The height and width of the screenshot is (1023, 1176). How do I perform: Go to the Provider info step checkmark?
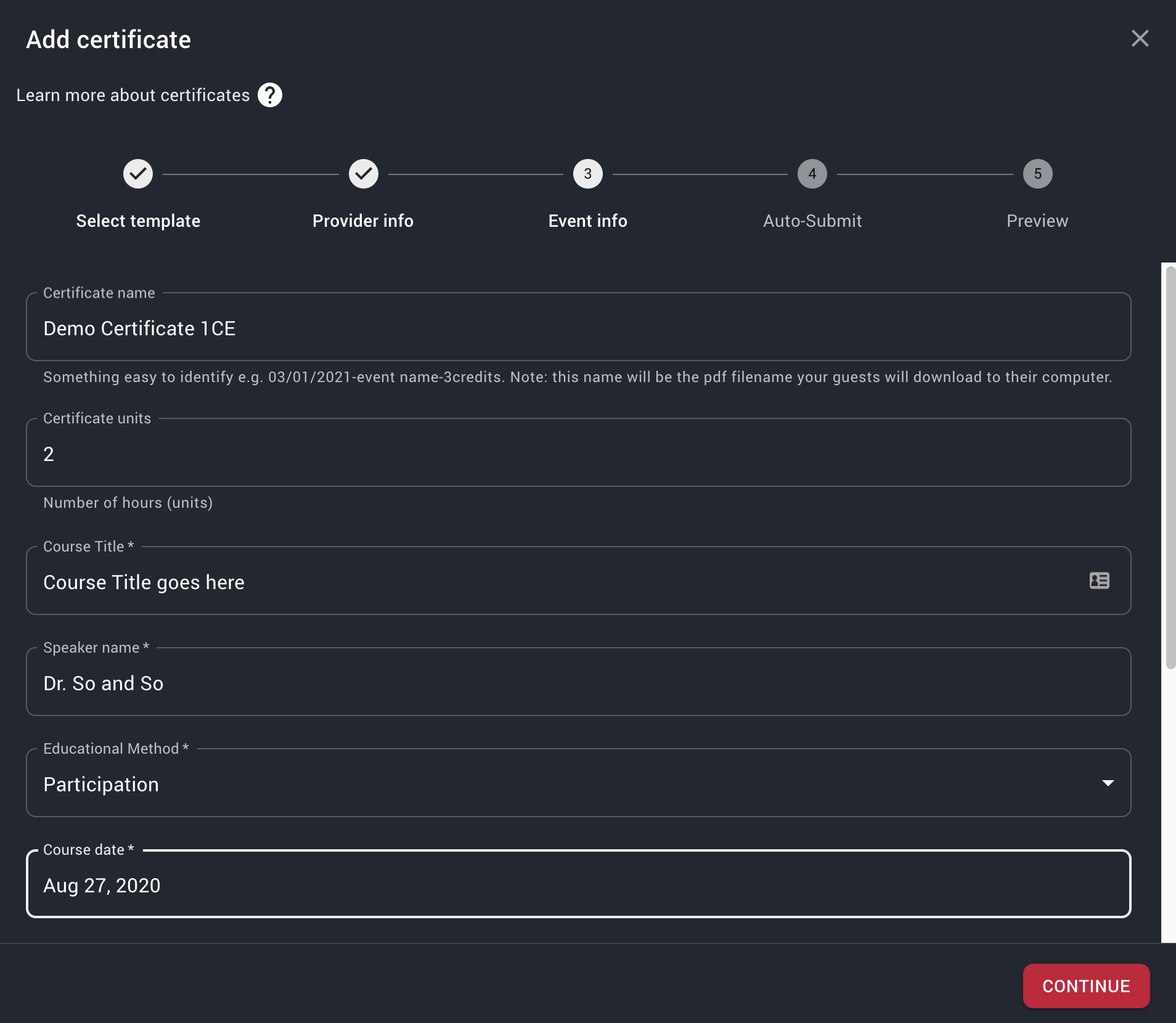[363, 174]
